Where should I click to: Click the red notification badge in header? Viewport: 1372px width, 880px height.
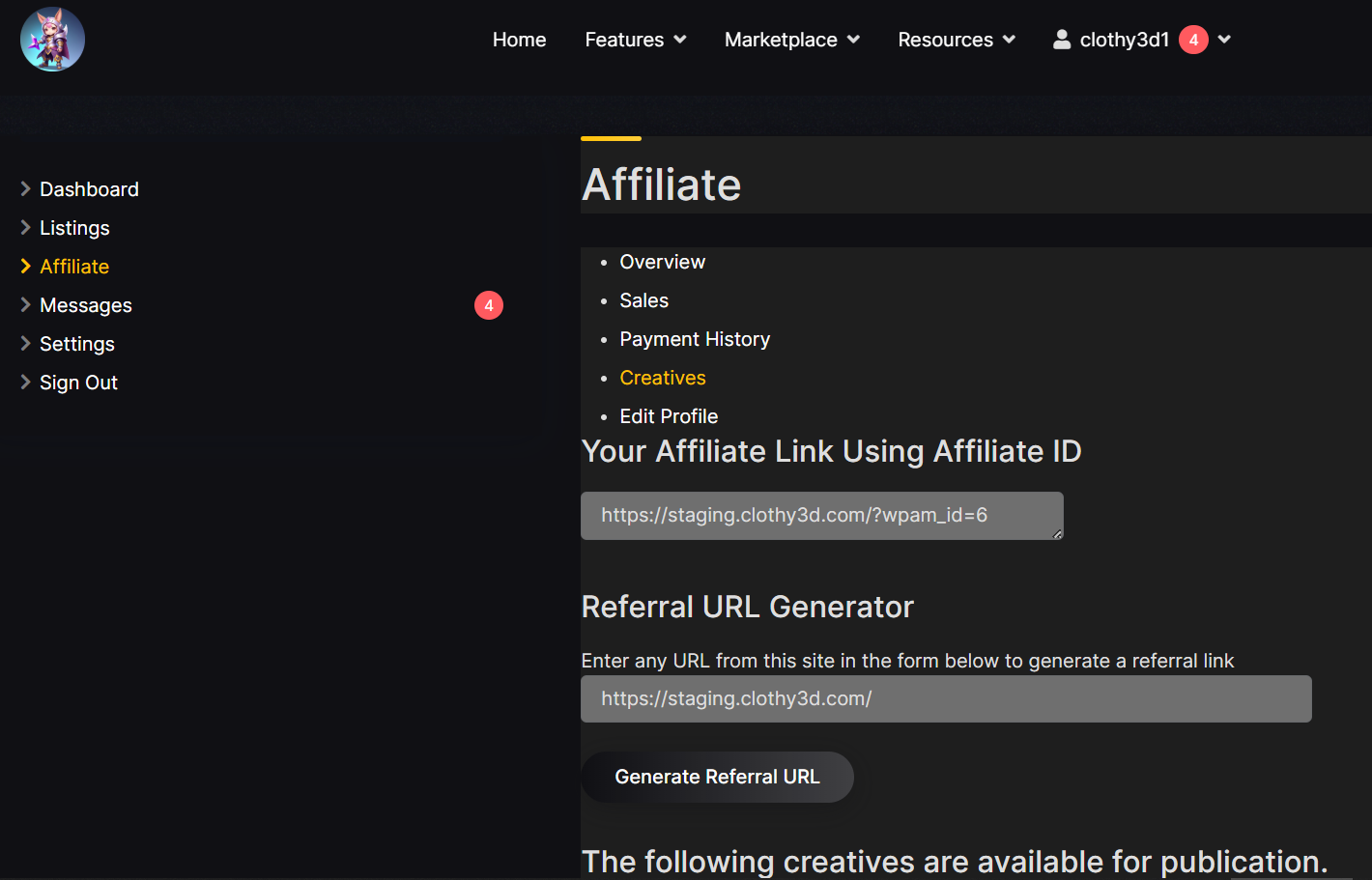pyautogui.click(x=1193, y=40)
